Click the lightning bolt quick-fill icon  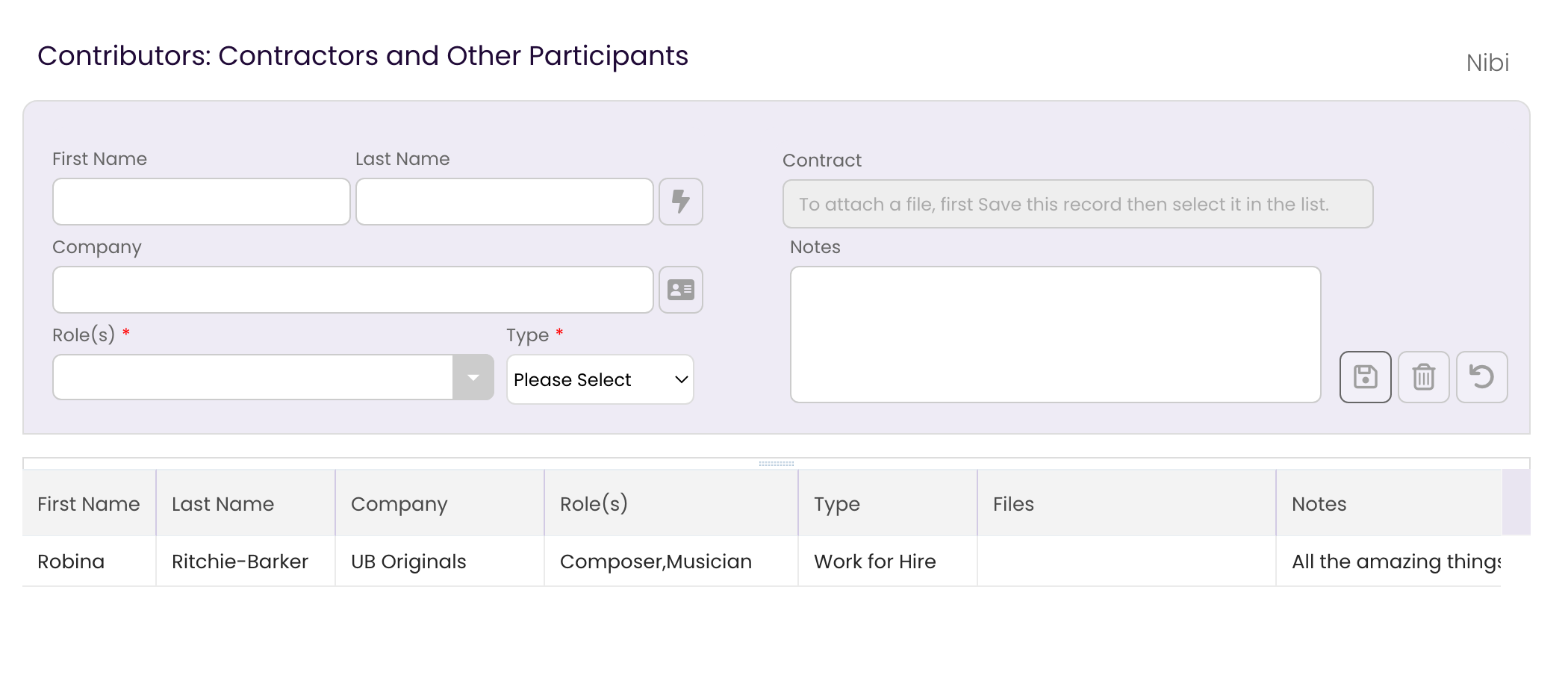click(x=680, y=202)
